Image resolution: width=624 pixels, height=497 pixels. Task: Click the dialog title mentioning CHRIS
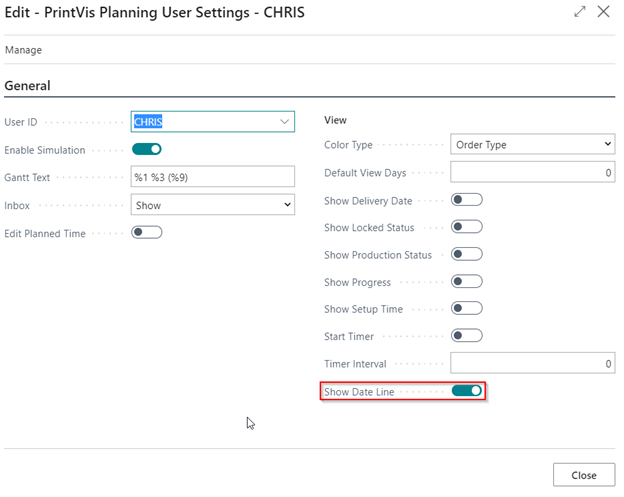tap(154, 12)
